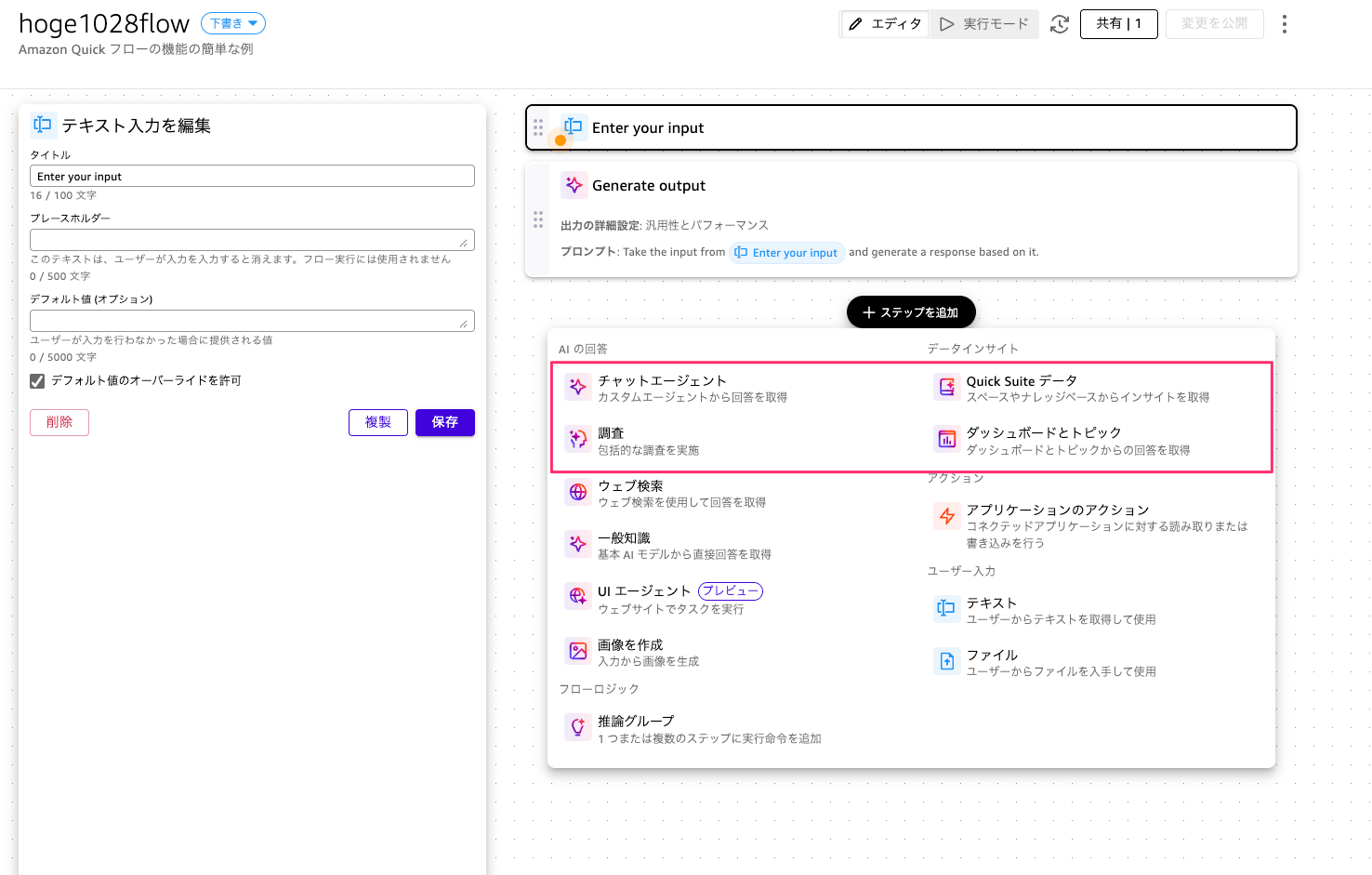Screen dimensions: 1372x875
Task: Select the Quick Suite データ icon
Action: (x=946, y=387)
